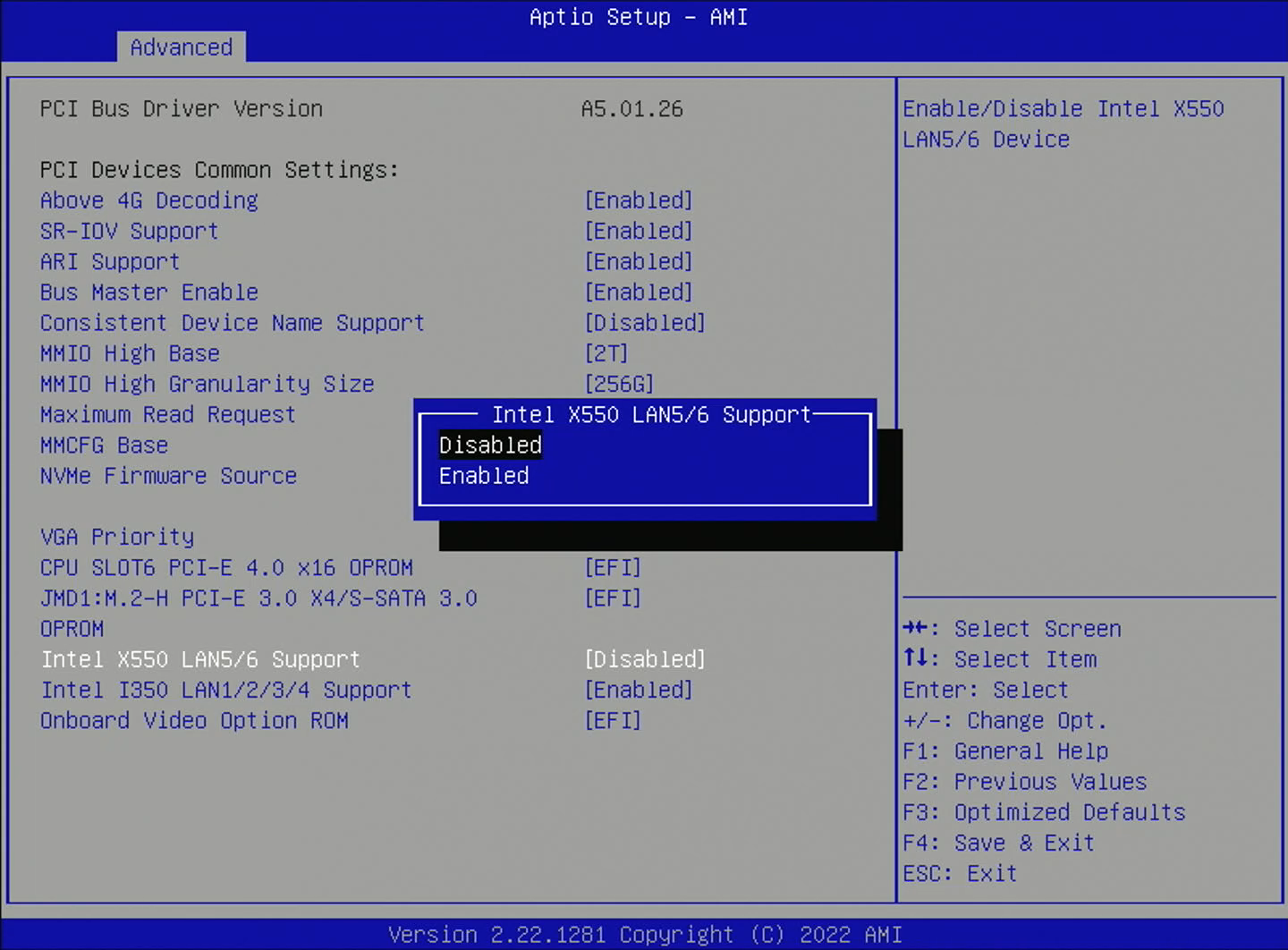Select SR-IOV Support setting

[x=129, y=231]
